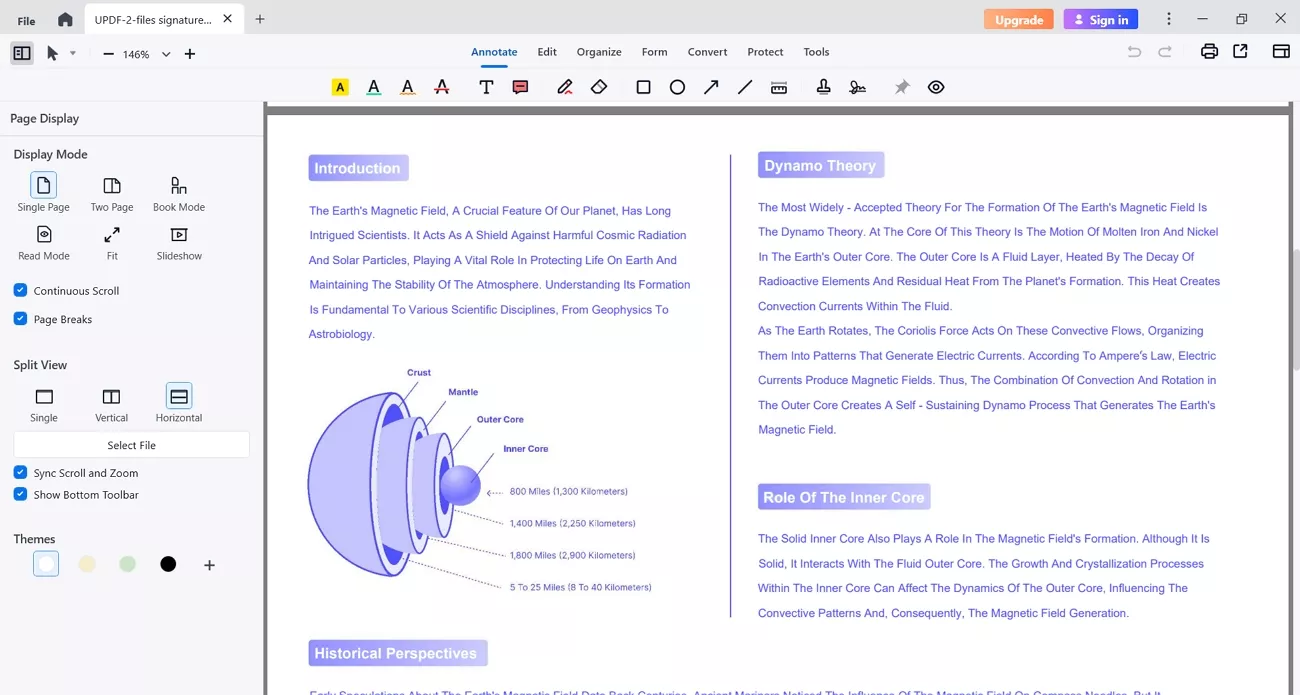Select the Stamp tool

(x=823, y=87)
